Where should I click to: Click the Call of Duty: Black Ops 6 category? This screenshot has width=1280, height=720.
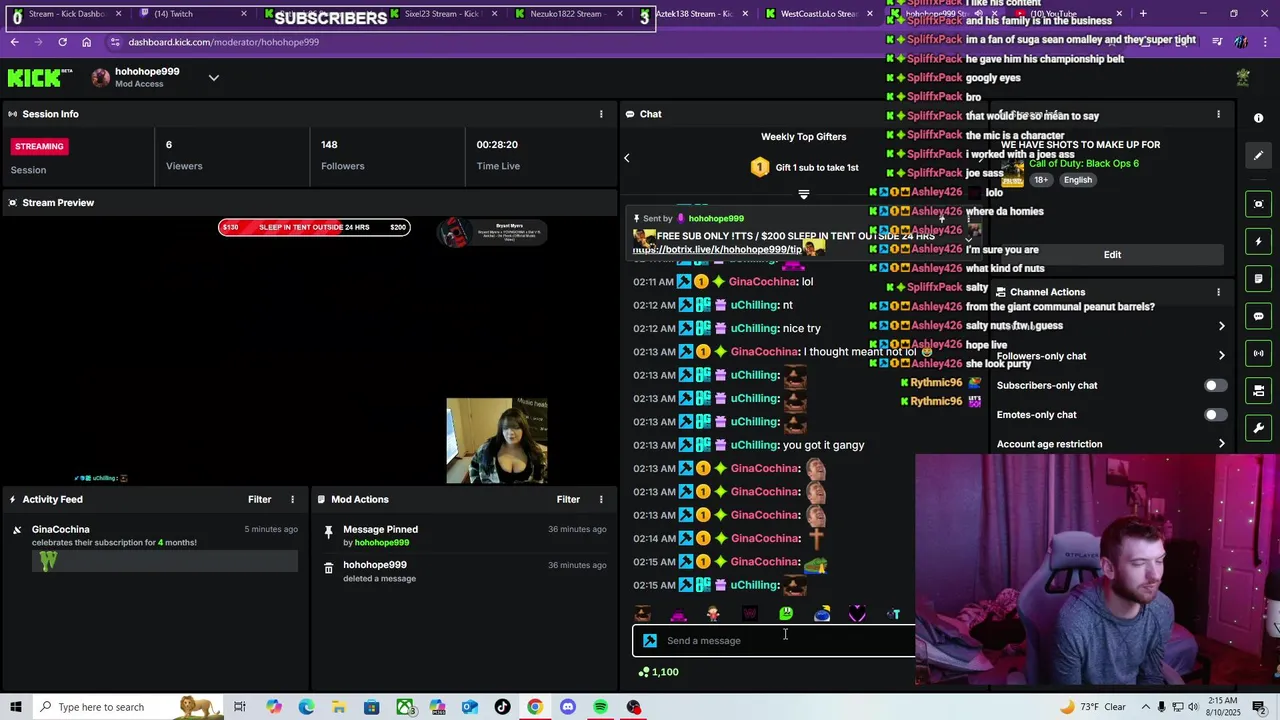1084,163
